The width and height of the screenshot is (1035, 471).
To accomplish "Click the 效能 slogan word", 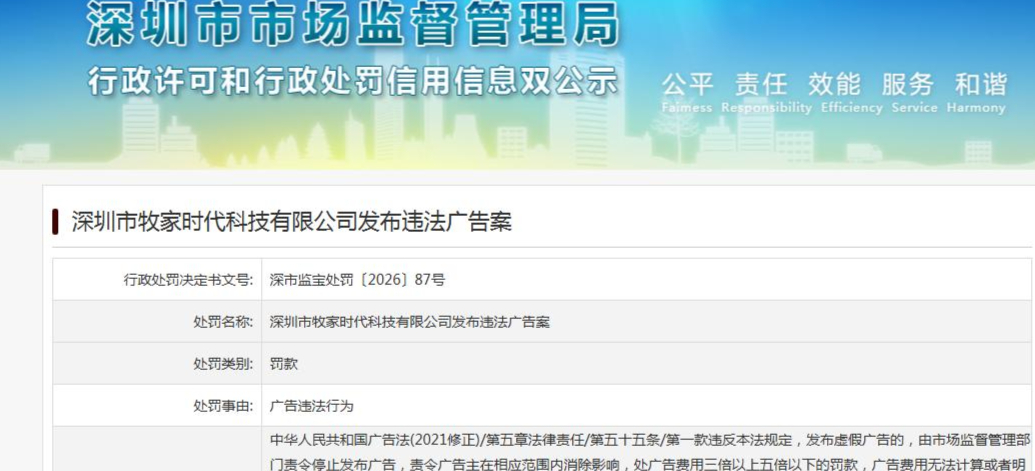I will click(834, 84).
